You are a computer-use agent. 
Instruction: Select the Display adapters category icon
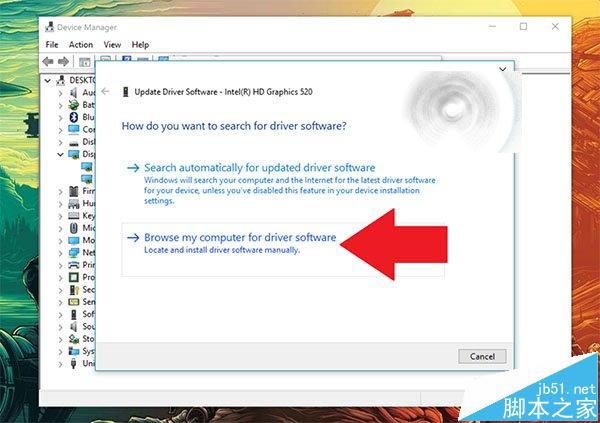73,154
